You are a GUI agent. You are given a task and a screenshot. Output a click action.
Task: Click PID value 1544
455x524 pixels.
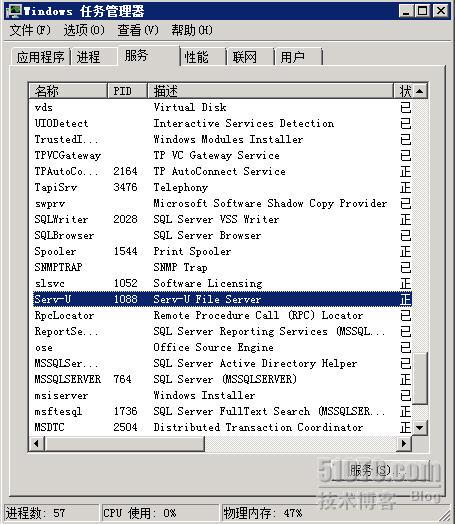(125, 251)
